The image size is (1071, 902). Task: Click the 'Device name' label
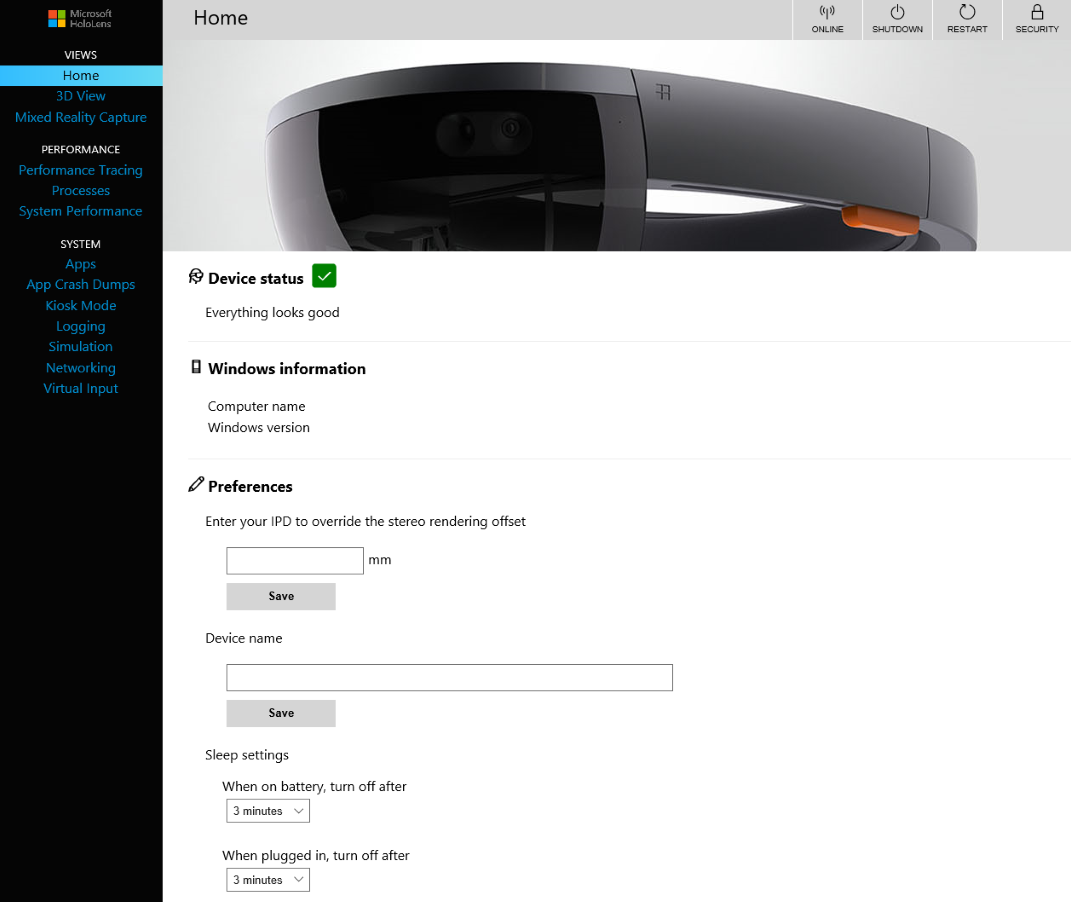[243, 638]
